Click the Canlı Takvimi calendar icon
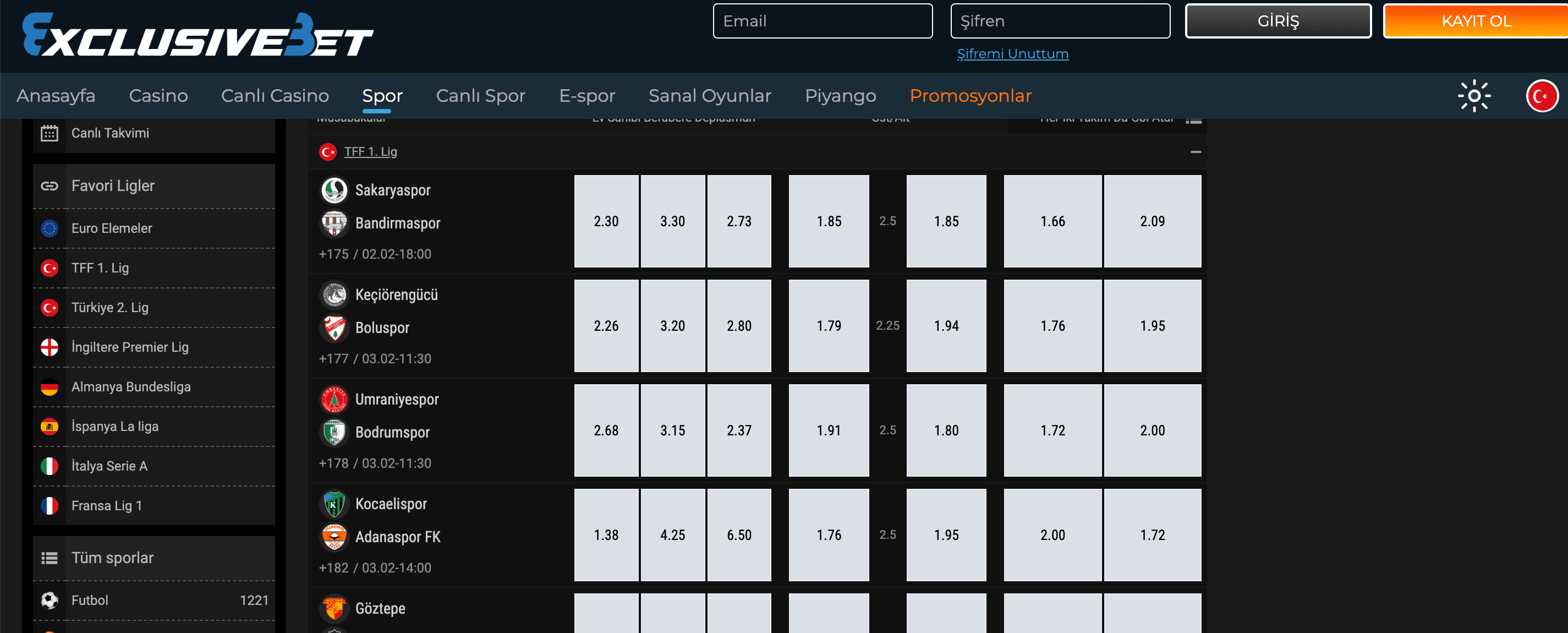The width and height of the screenshot is (1568, 633). 50,133
